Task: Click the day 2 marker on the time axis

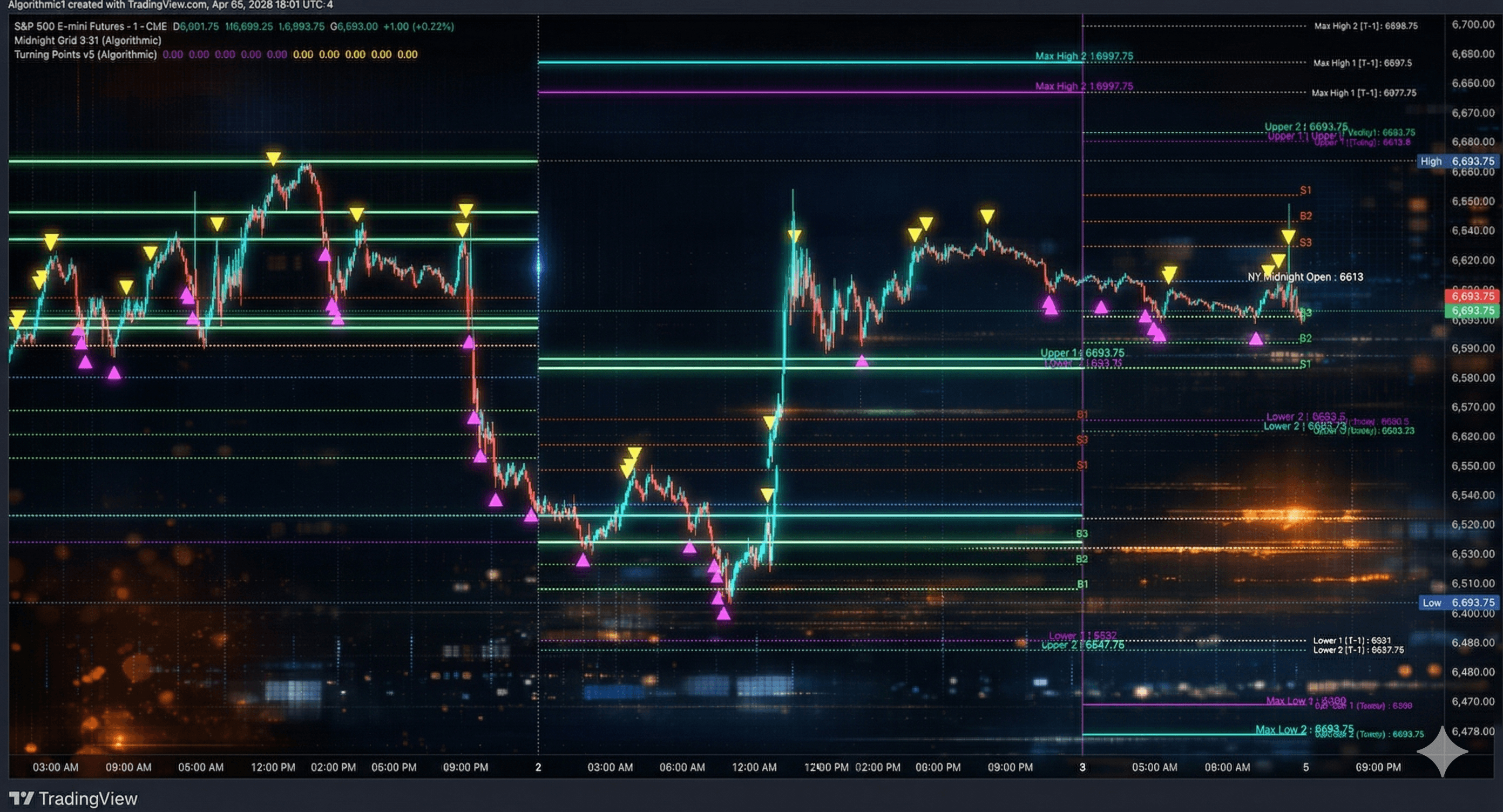Action: (x=538, y=767)
